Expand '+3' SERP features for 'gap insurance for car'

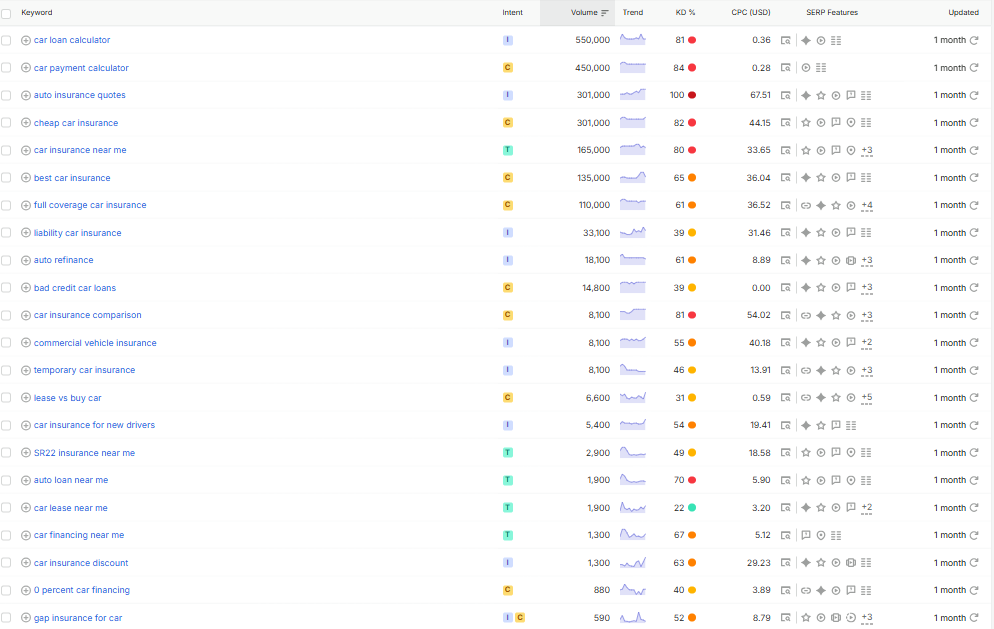tap(867, 618)
